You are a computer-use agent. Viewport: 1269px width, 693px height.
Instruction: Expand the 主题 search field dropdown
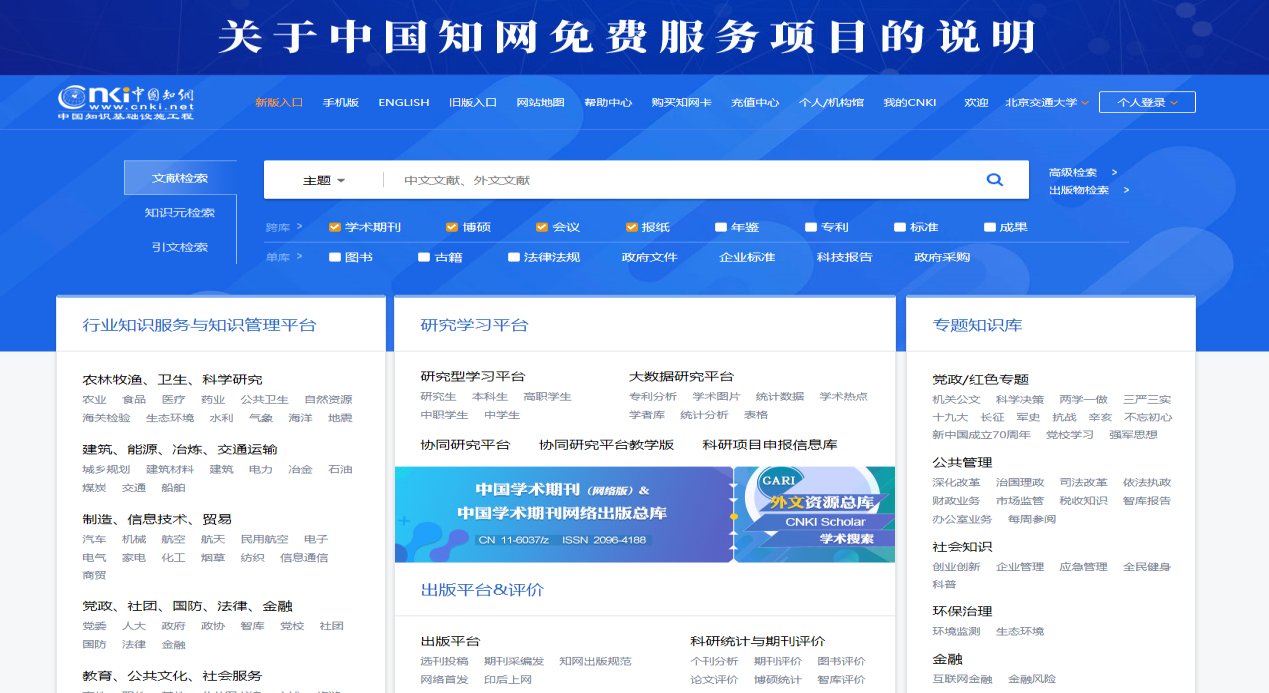click(x=324, y=181)
